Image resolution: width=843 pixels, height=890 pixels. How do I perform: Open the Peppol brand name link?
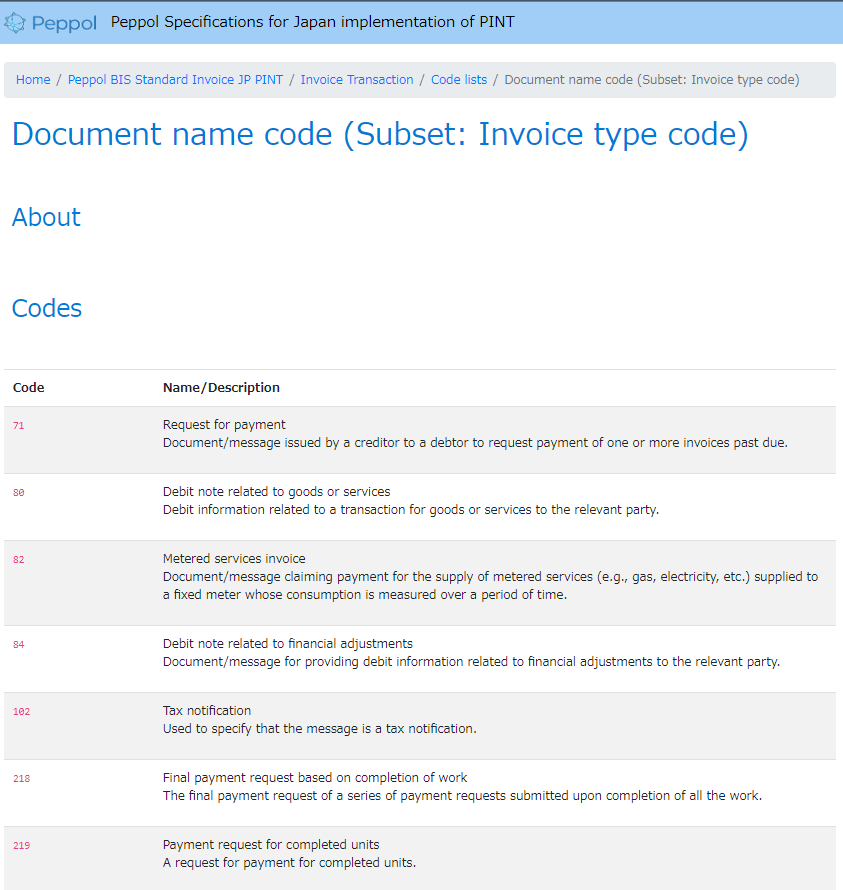point(64,23)
